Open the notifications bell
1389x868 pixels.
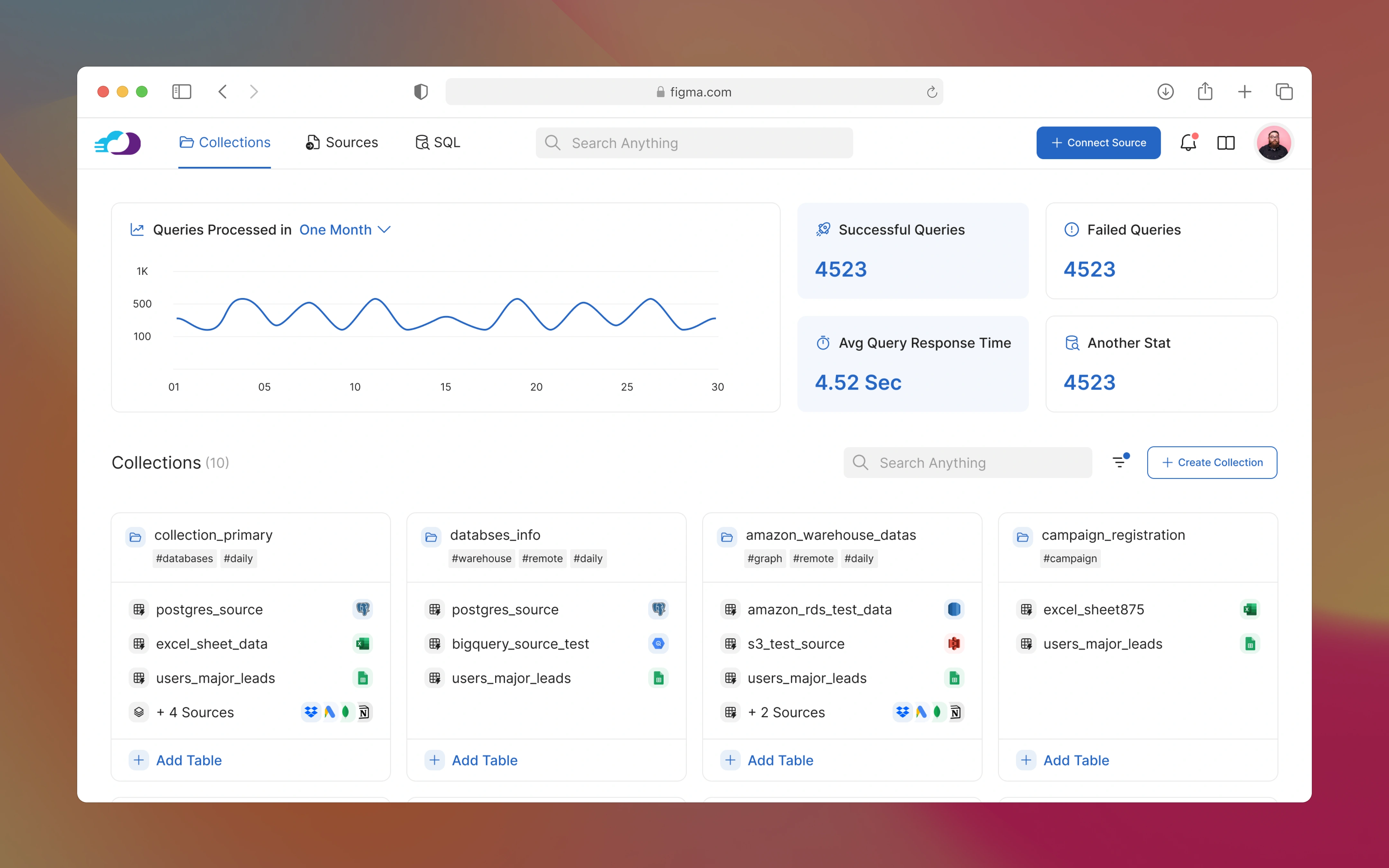pos(1188,143)
